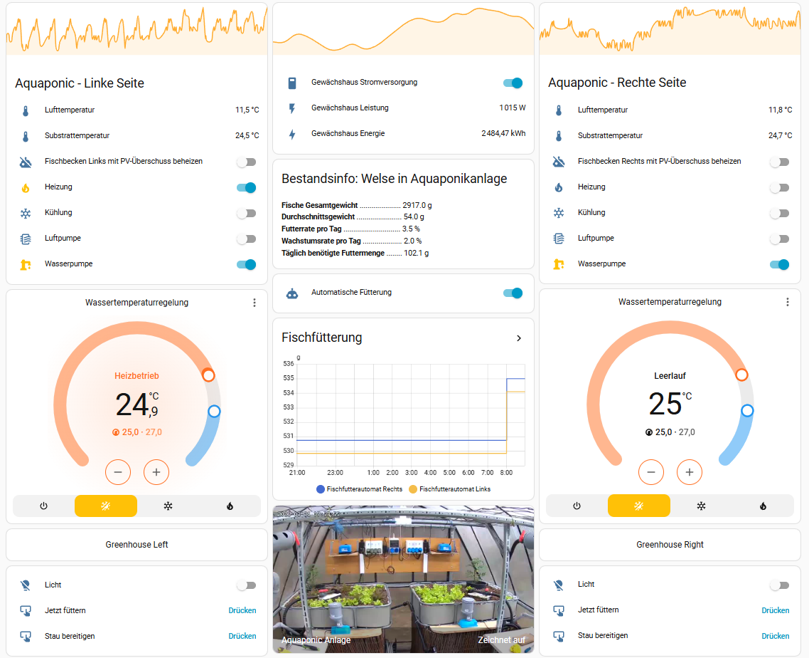Click Gewächshaus Leistung flash icon

click(292, 108)
